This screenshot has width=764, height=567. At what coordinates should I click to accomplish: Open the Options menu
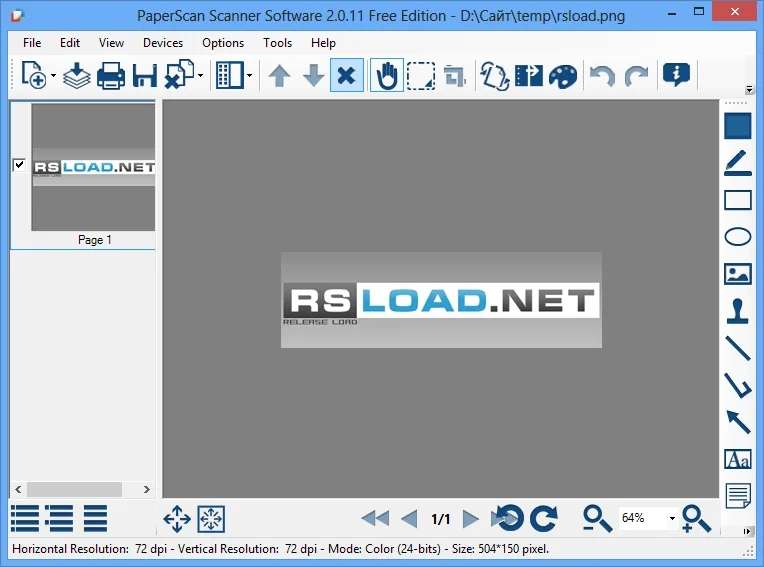click(223, 43)
